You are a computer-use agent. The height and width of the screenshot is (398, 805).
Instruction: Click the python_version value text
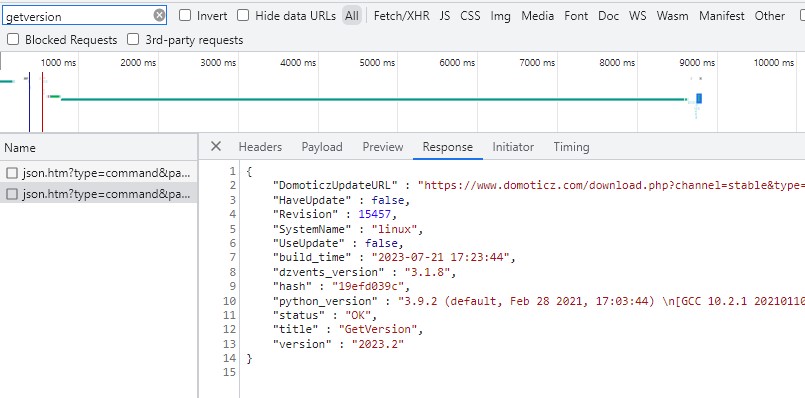tap(601, 301)
